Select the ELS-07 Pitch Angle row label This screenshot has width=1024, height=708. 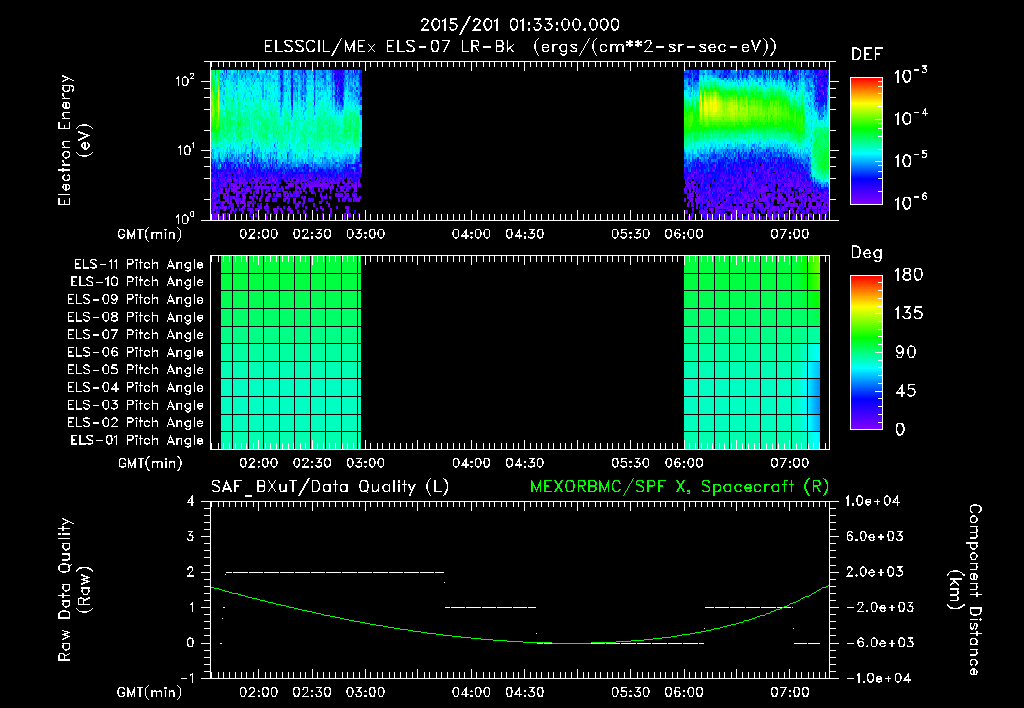tap(135, 334)
